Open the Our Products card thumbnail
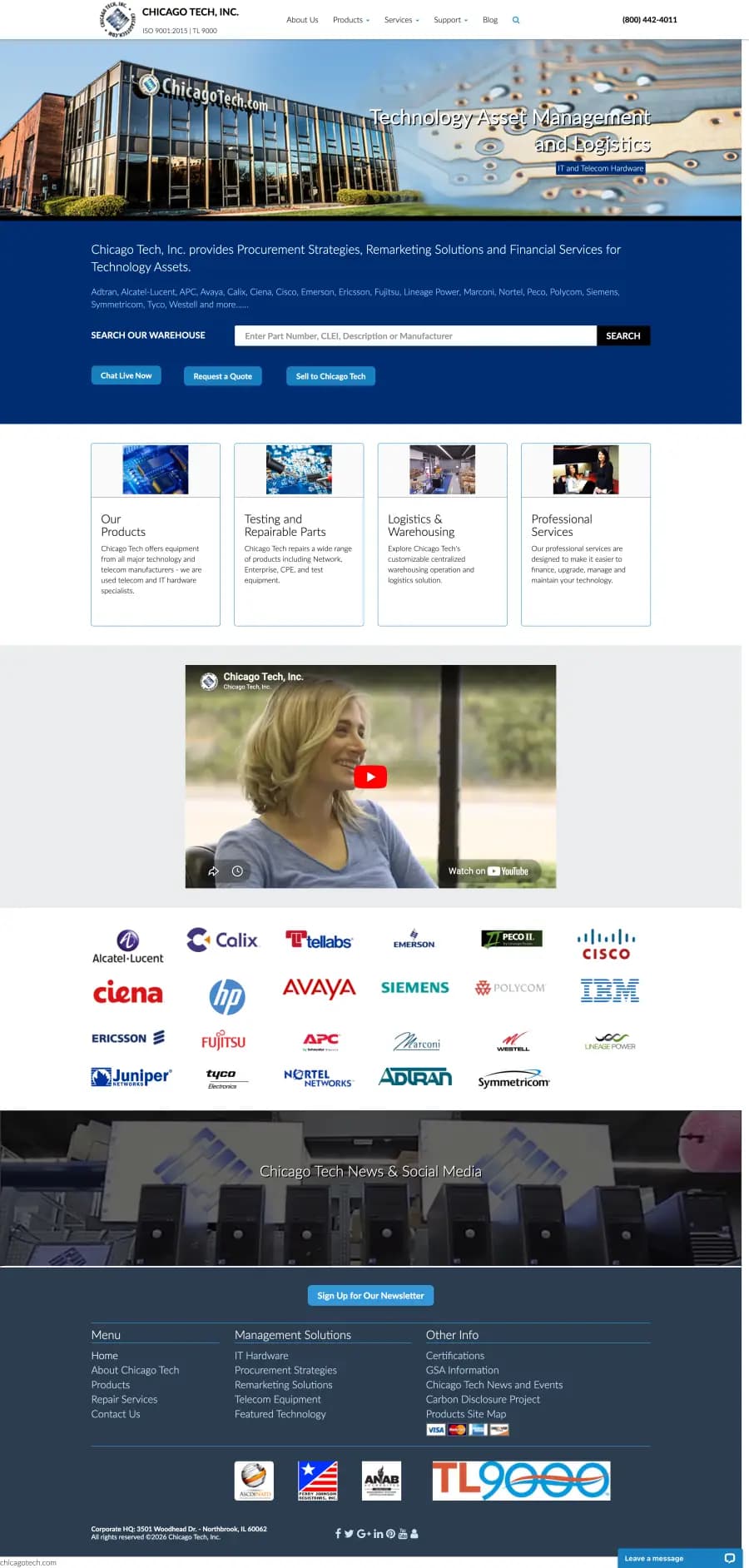749x1568 pixels. pos(156,469)
